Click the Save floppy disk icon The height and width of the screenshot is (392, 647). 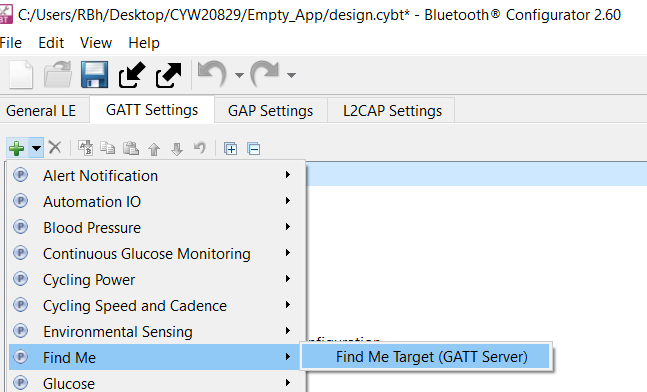point(94,75)
